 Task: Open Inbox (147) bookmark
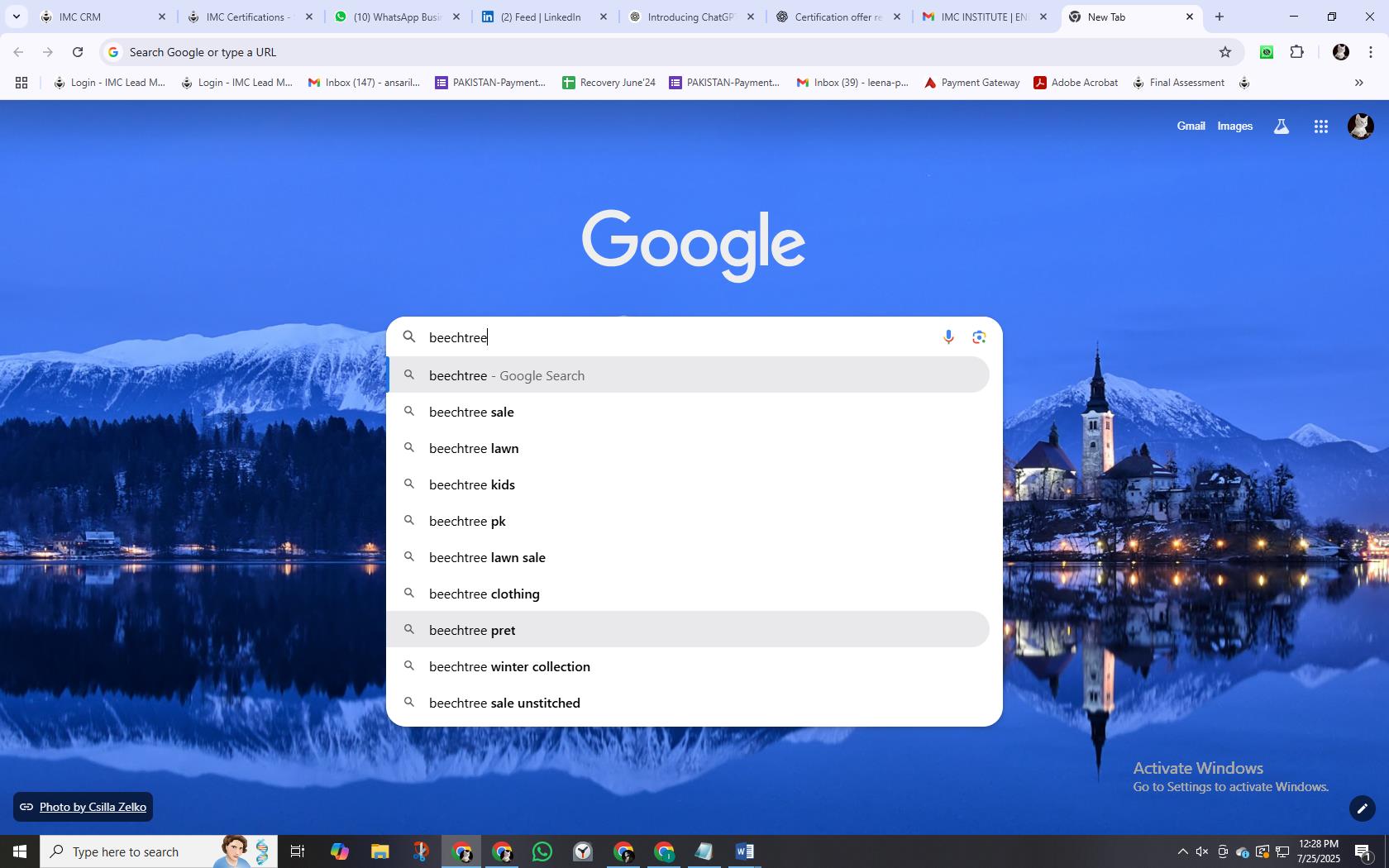click(x=364, y=83)
